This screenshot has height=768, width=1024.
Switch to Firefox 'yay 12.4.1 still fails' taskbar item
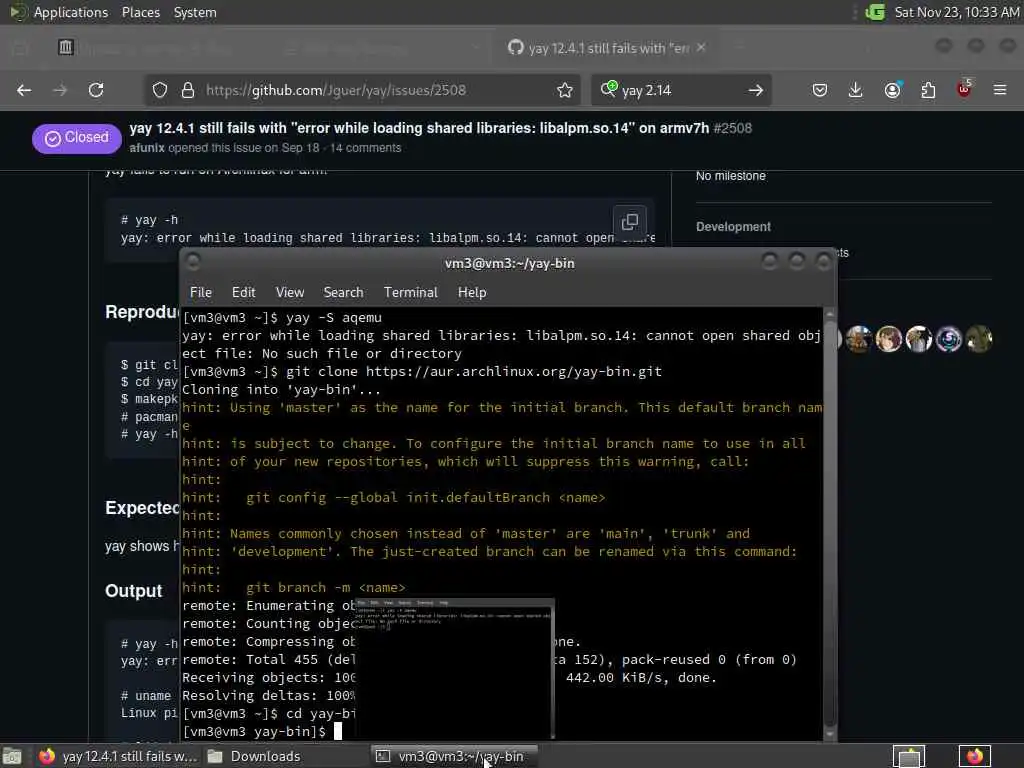click(x=118, y=756)
